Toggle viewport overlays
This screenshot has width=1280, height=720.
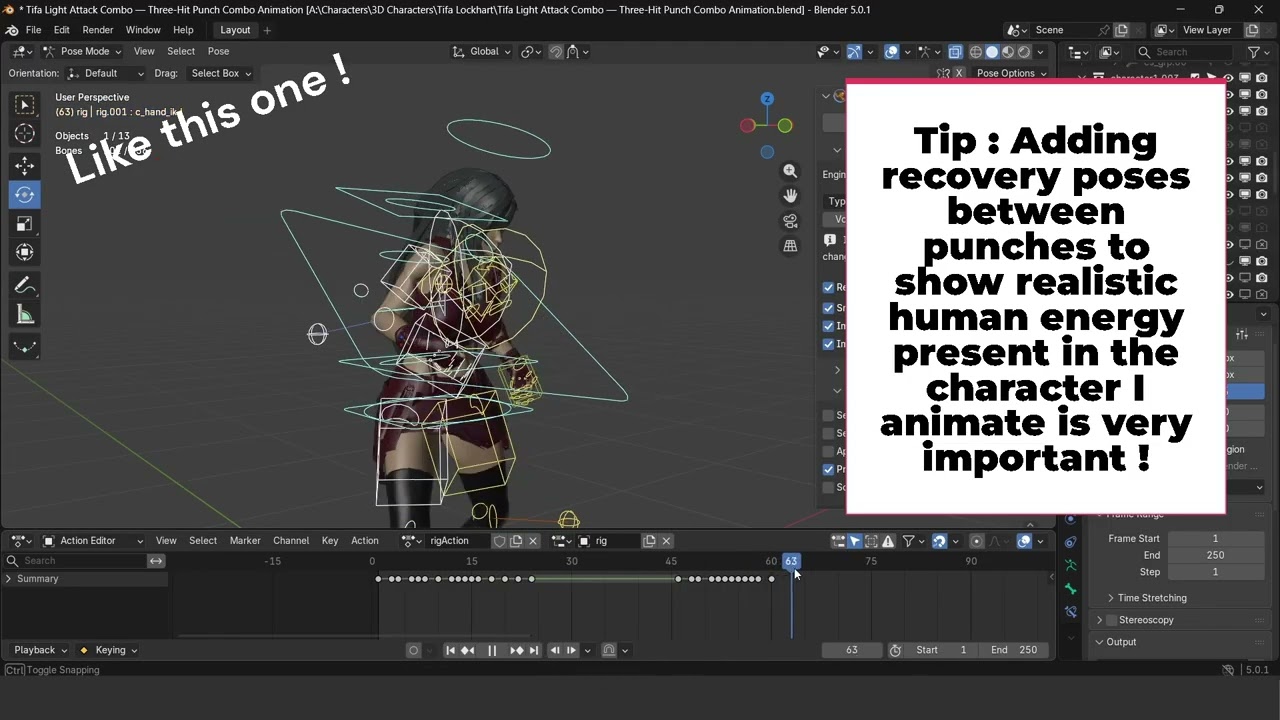pos(891,52)
